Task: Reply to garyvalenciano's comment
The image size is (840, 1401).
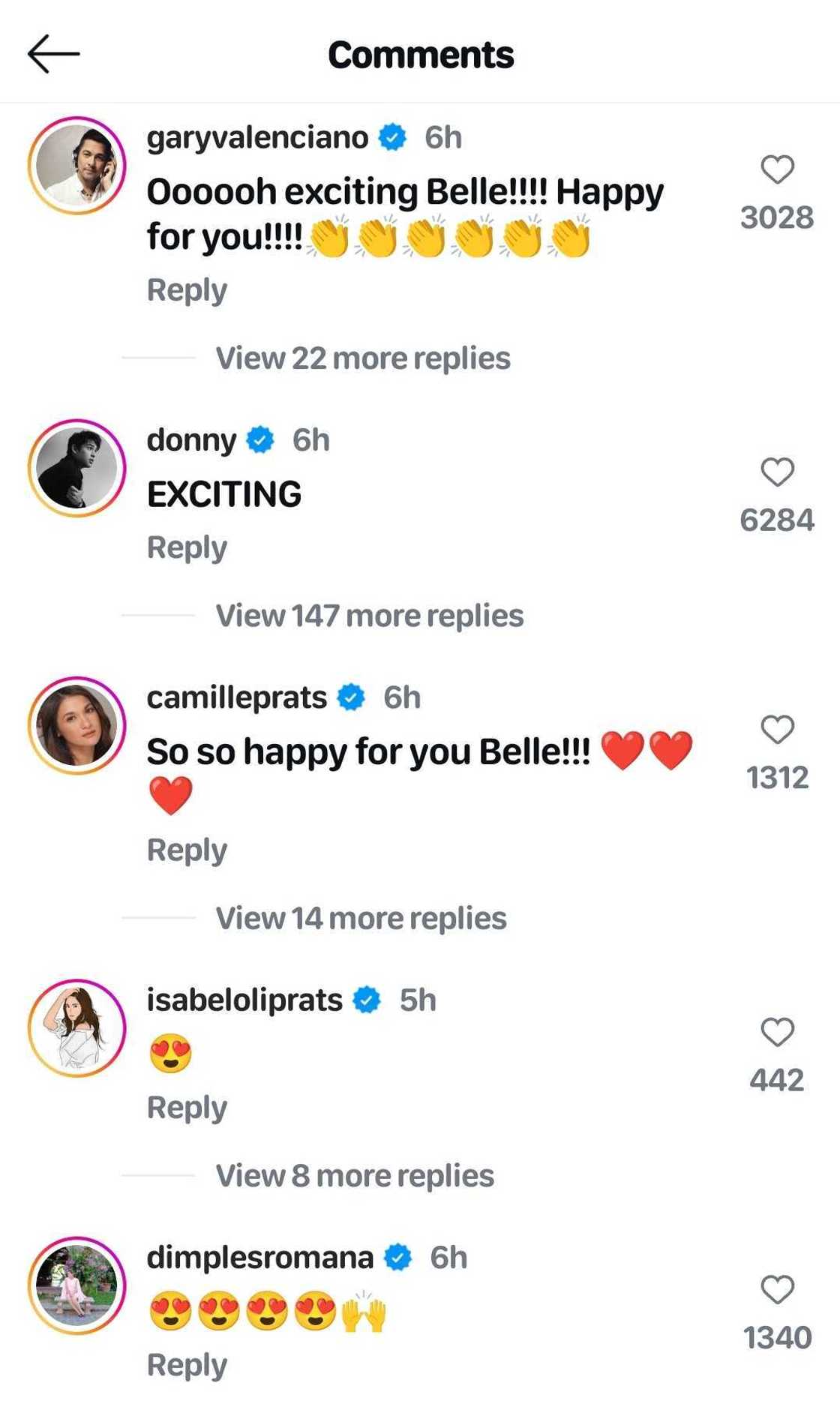Action: [187, 290]
